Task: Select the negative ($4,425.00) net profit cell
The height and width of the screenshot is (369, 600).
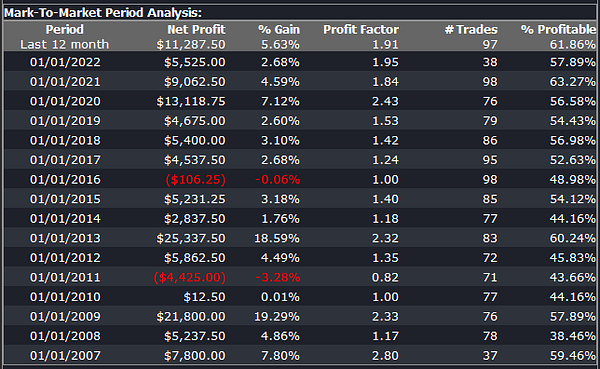Action: 189,278
